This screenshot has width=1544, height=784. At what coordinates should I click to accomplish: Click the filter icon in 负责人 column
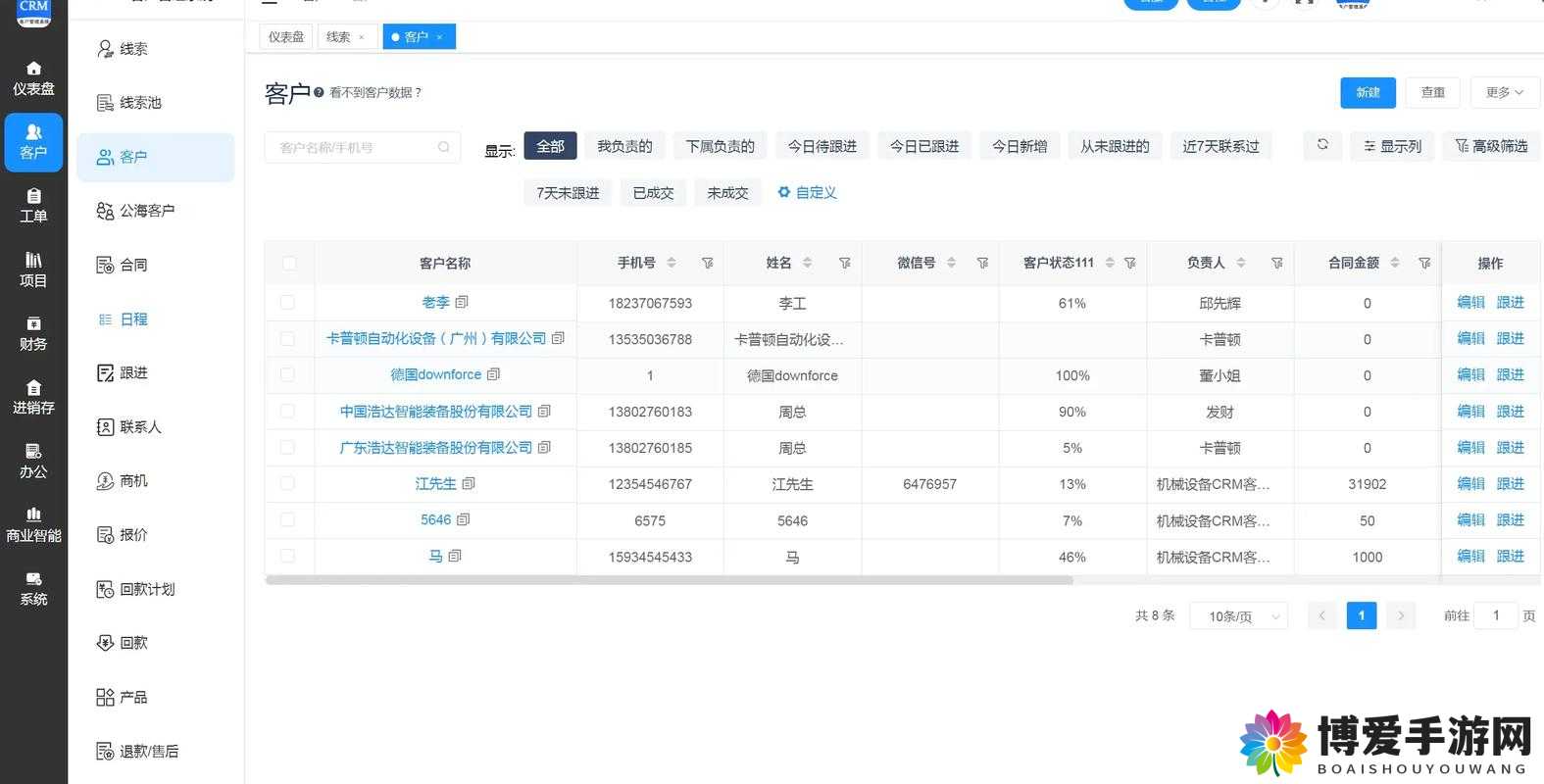(1277, 263)
